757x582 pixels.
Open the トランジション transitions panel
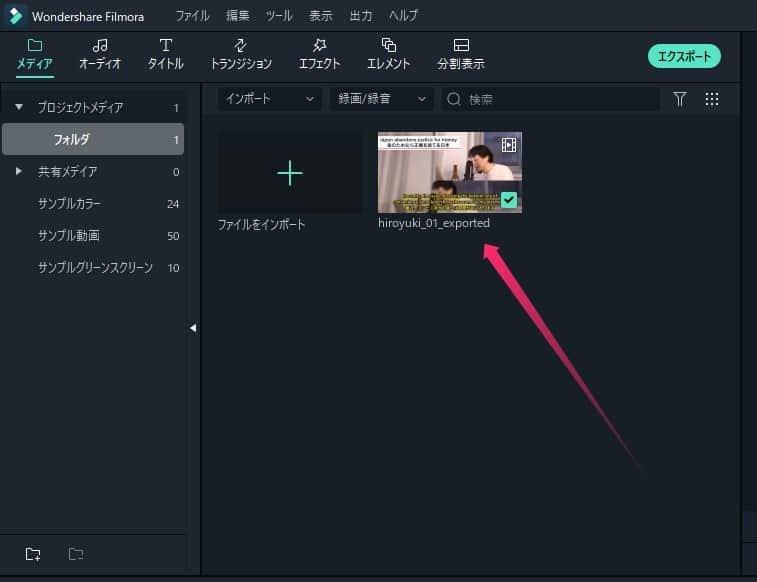click(240, 46)
